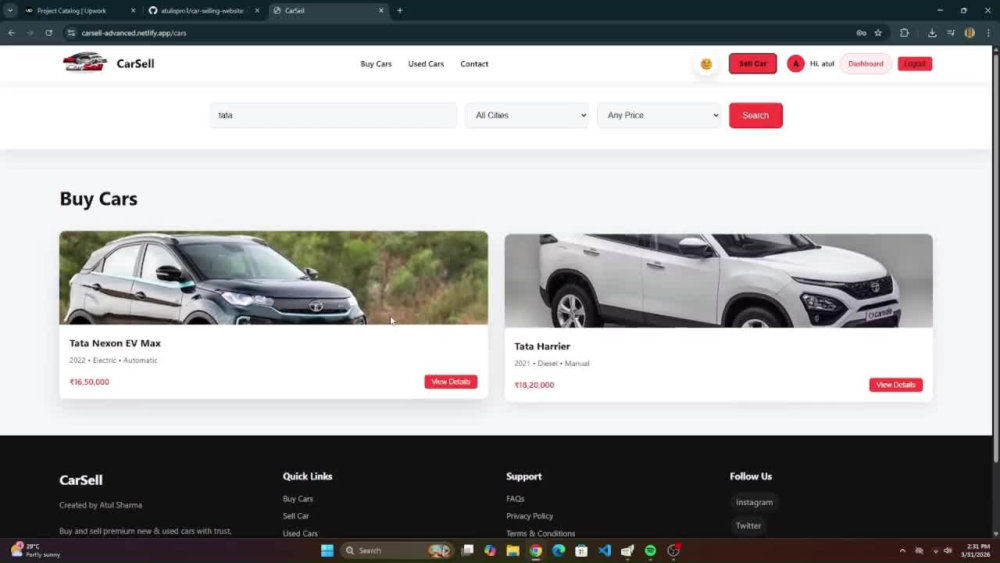Screen dimensions: 1000x563
Task: Toggle the theme with the sun icon
Action: pos(706,64)
